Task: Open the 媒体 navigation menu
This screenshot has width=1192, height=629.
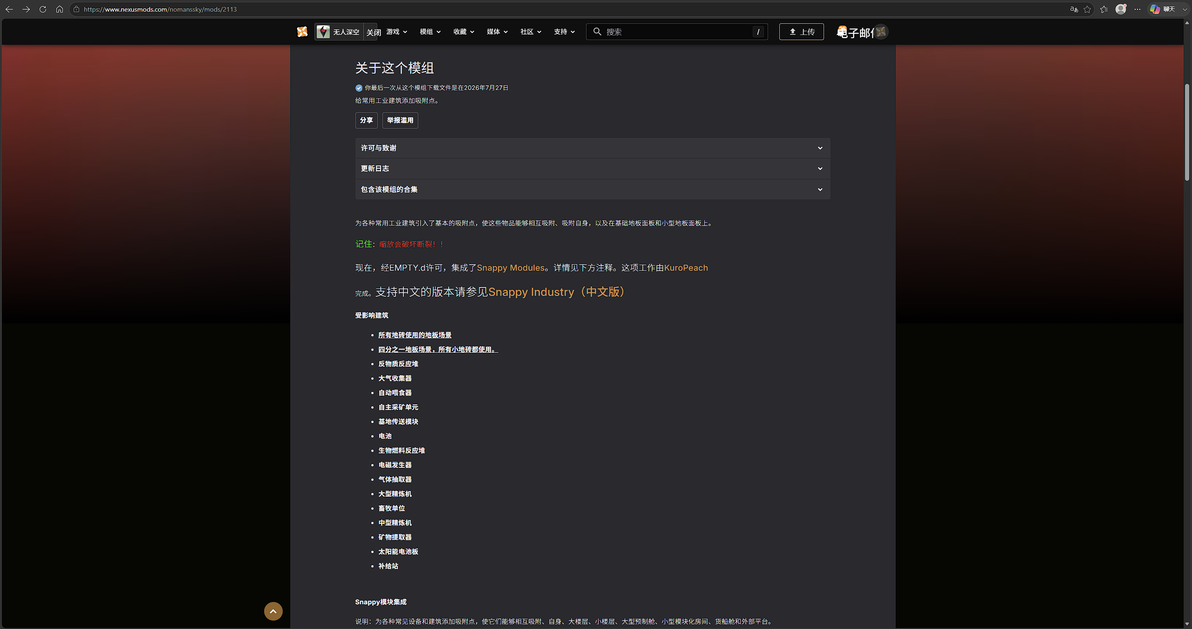Action: point(497,32)
